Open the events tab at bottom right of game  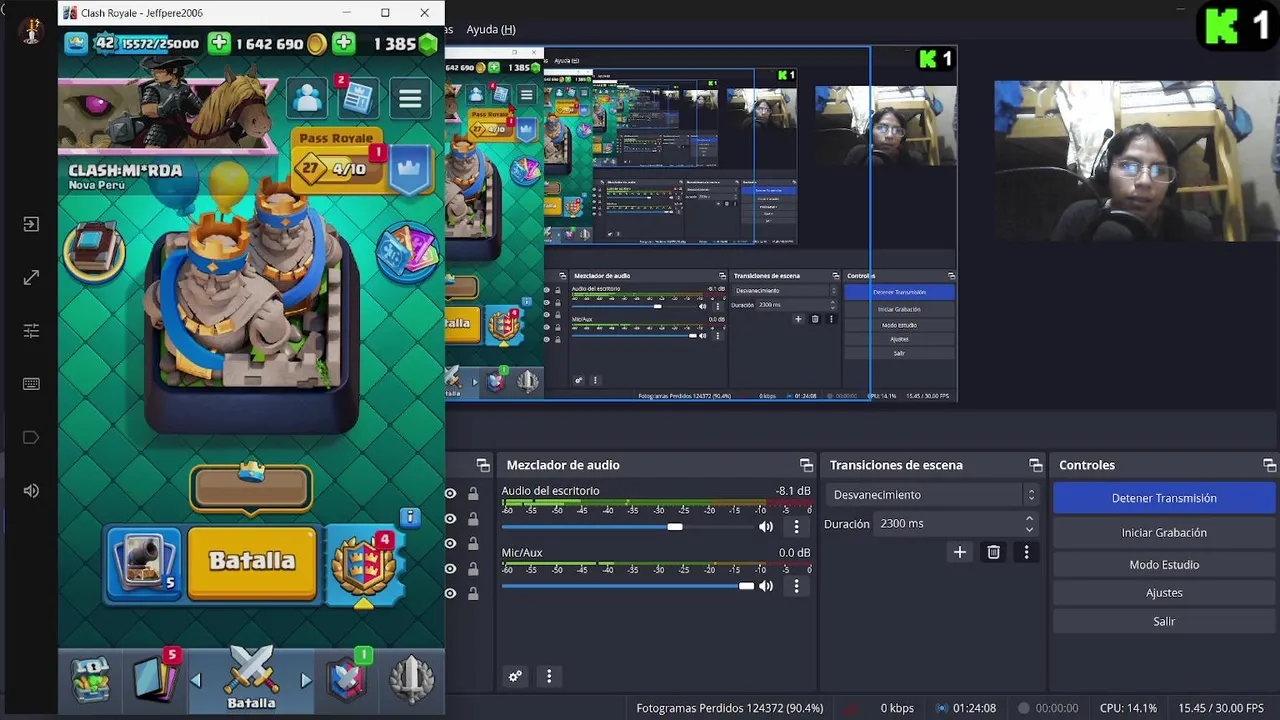click(x=411, y=680)
